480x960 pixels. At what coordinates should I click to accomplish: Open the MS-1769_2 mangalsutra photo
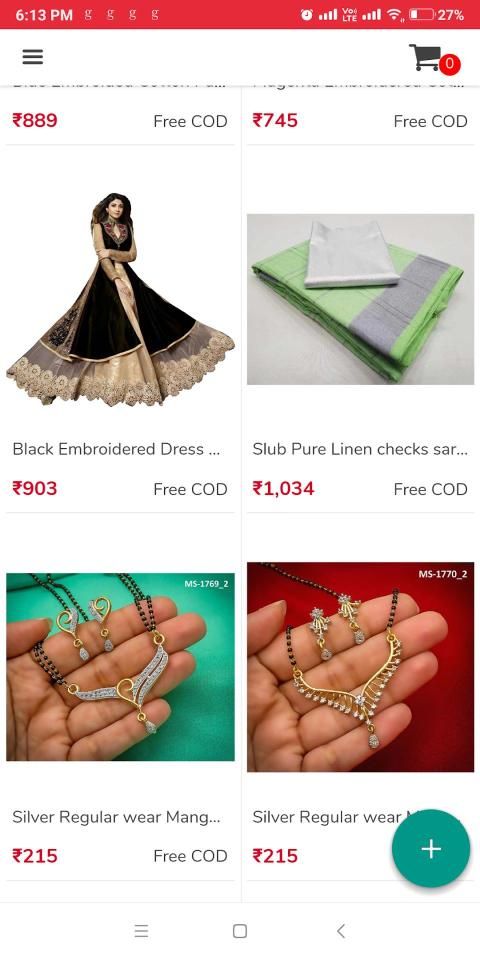click(121, 667)
